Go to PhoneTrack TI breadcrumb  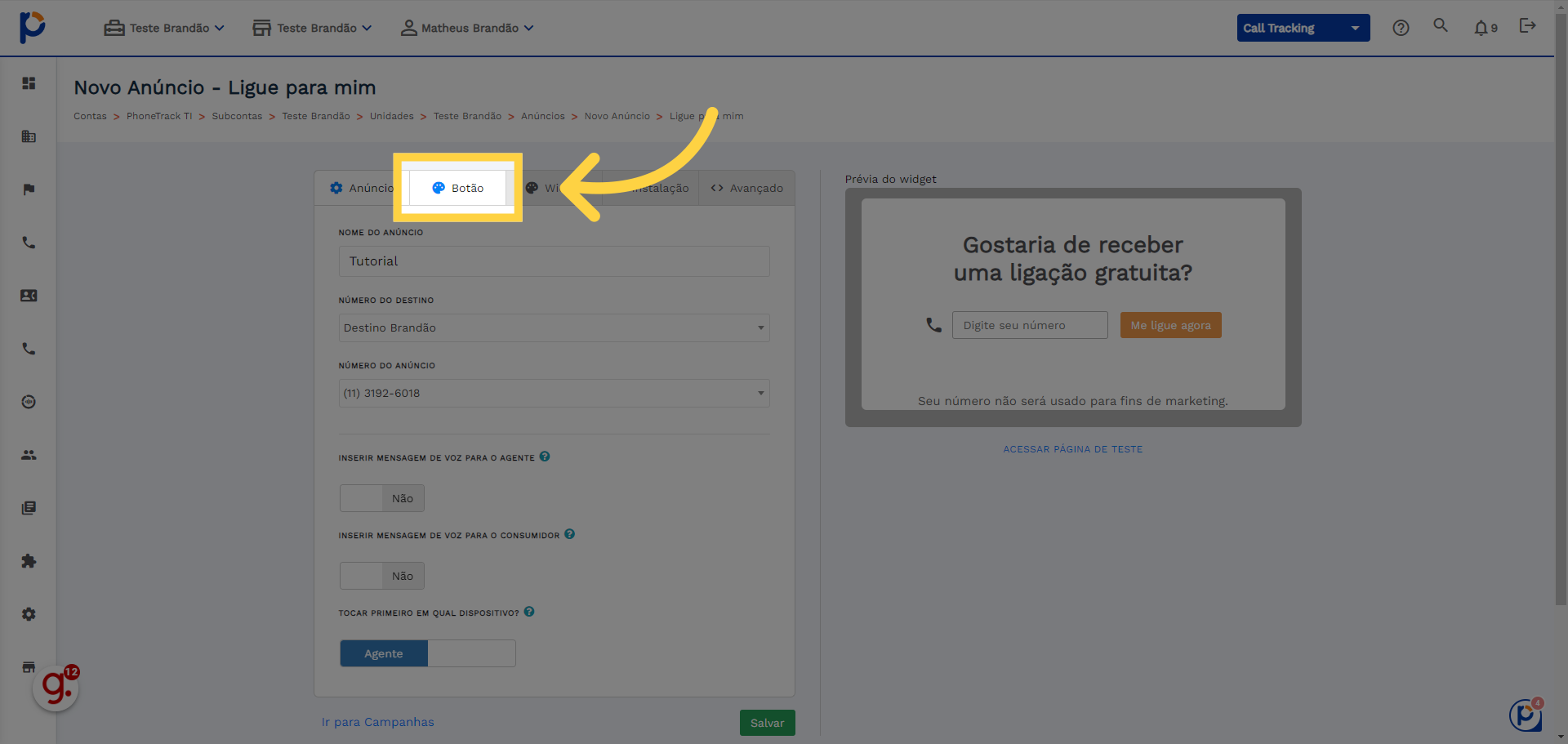coord(159,116)
